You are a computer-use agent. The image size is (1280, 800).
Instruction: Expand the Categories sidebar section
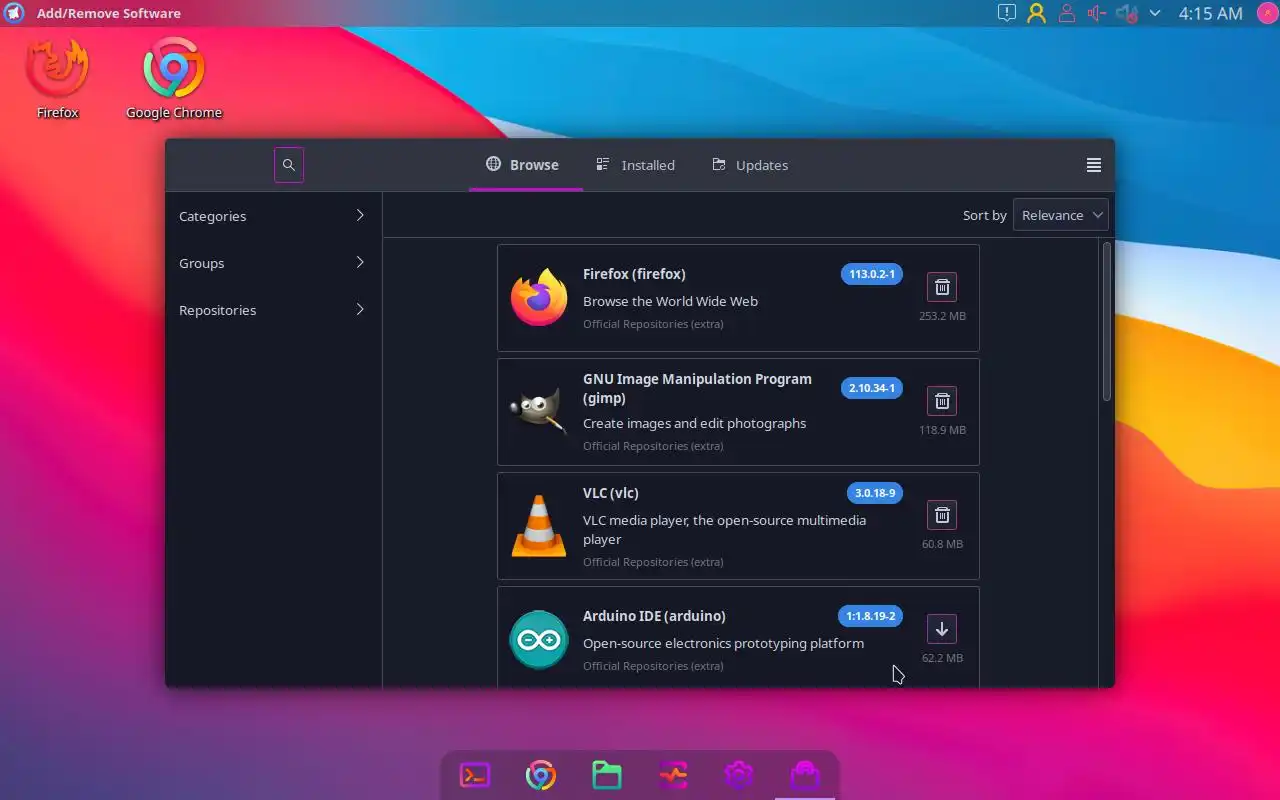274,216
